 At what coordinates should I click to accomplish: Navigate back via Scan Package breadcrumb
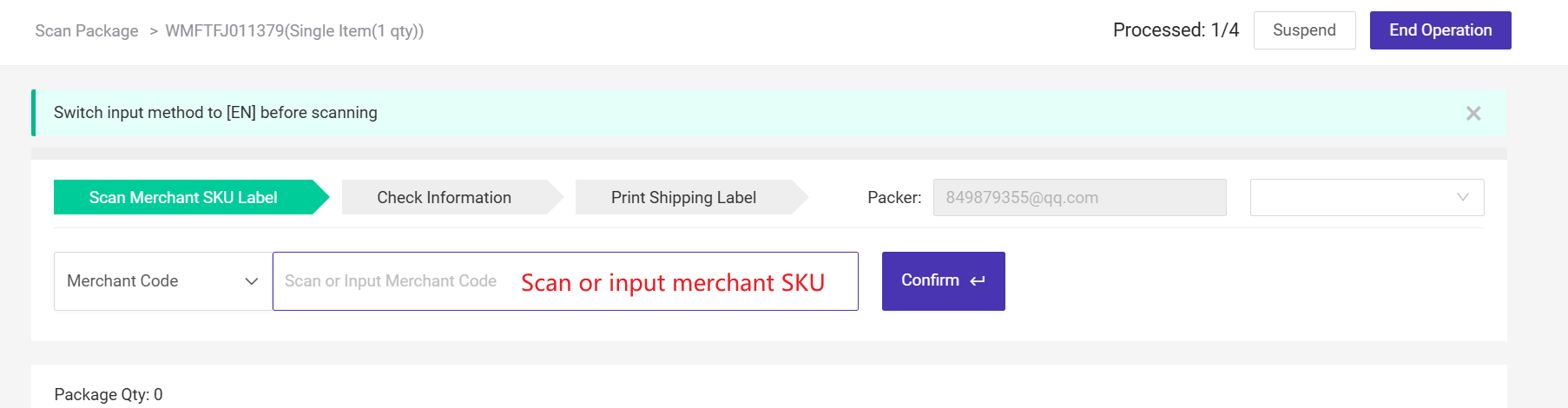click(87, 31)
